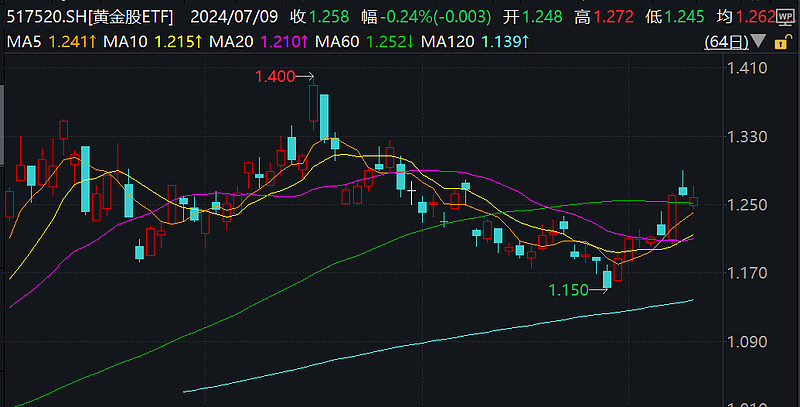Click the 1.410 price axis label

click(x=747, y=68)
